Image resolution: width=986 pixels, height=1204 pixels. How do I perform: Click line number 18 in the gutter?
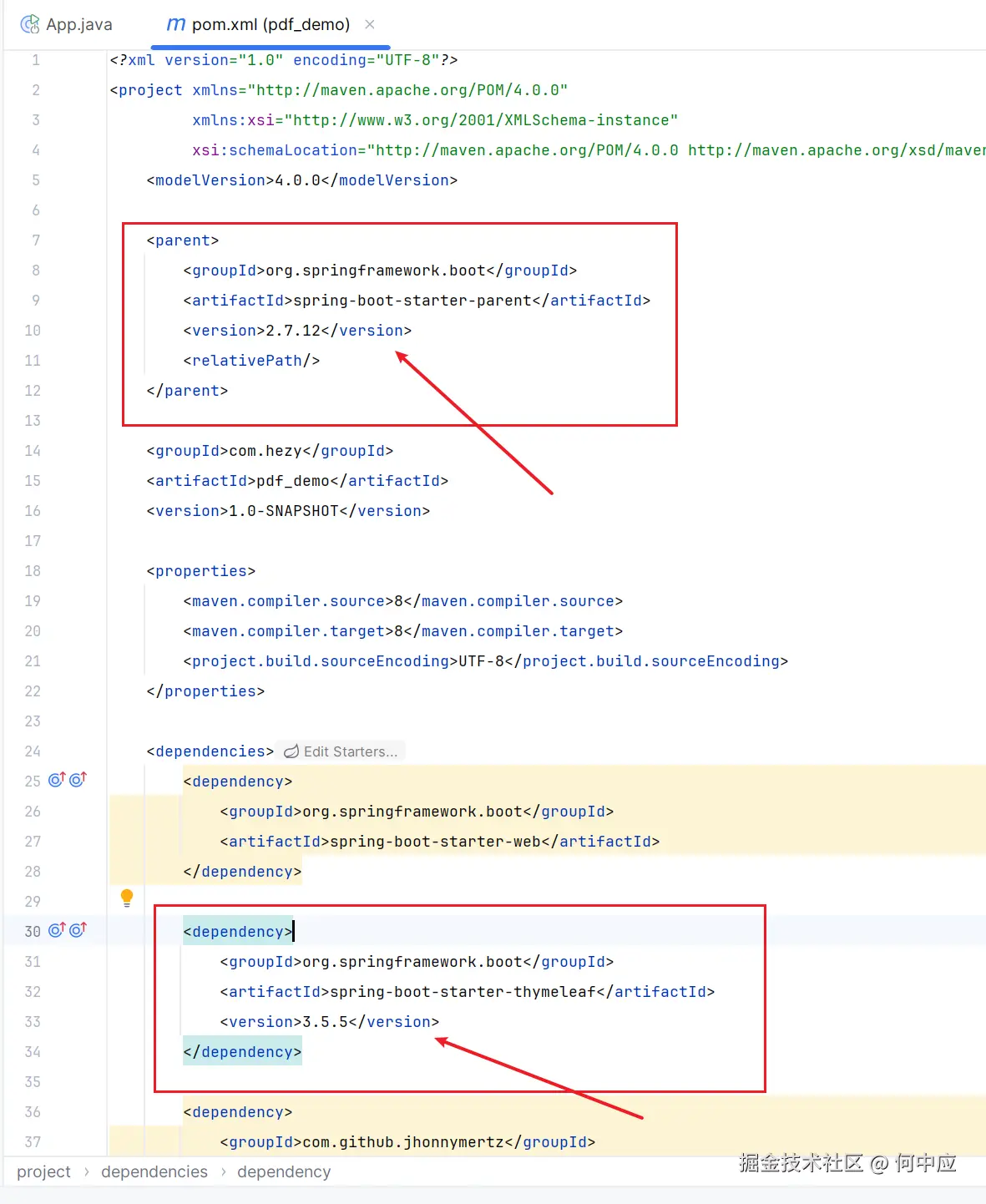33,571
